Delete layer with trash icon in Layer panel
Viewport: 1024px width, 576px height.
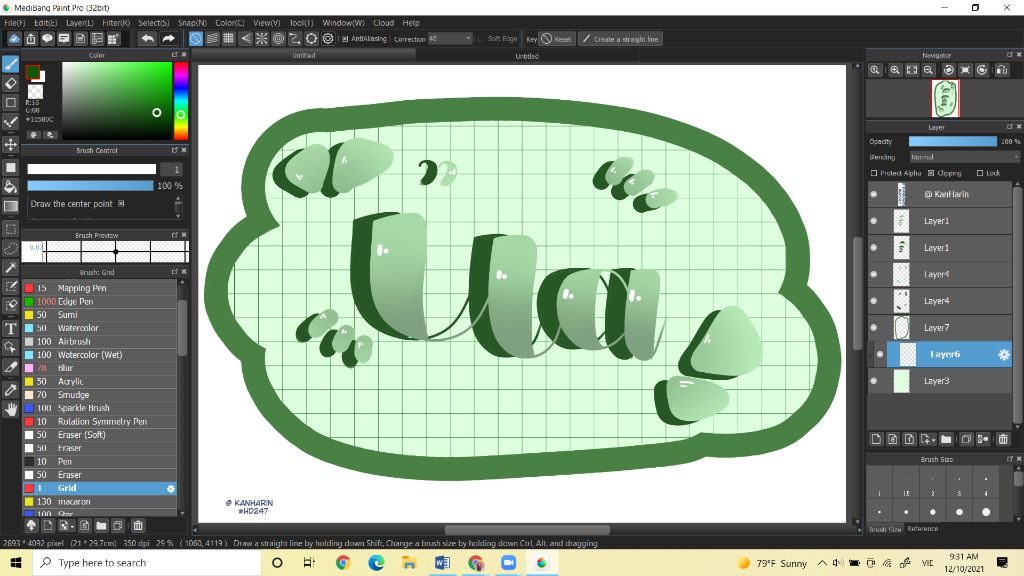tap(1003, 439)
